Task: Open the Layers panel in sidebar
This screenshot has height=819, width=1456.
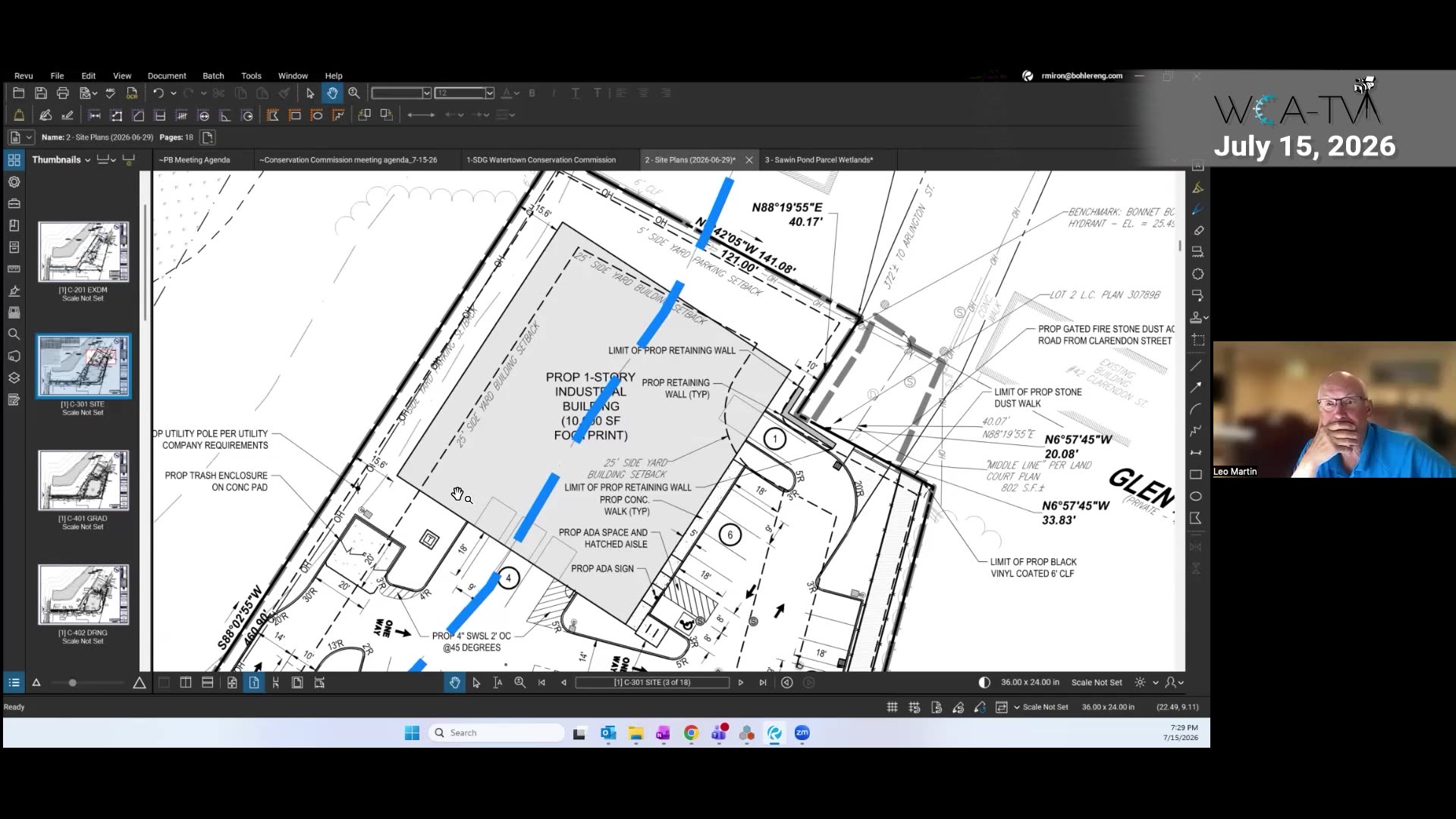Action: 14,378
